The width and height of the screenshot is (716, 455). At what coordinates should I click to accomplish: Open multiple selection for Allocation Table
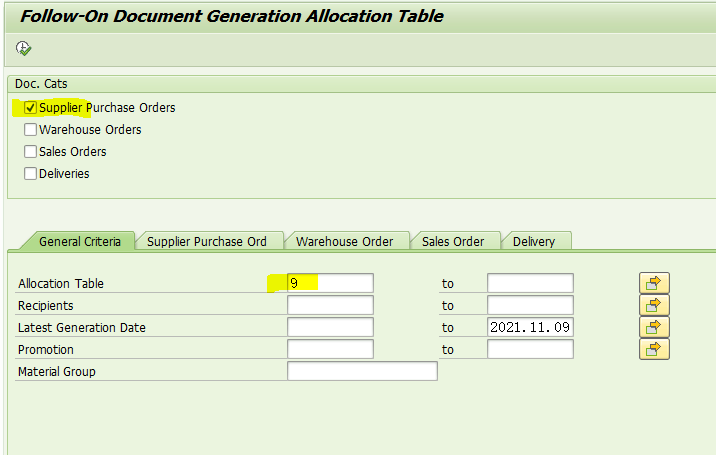pyautogui.click(x=654, y=283)
